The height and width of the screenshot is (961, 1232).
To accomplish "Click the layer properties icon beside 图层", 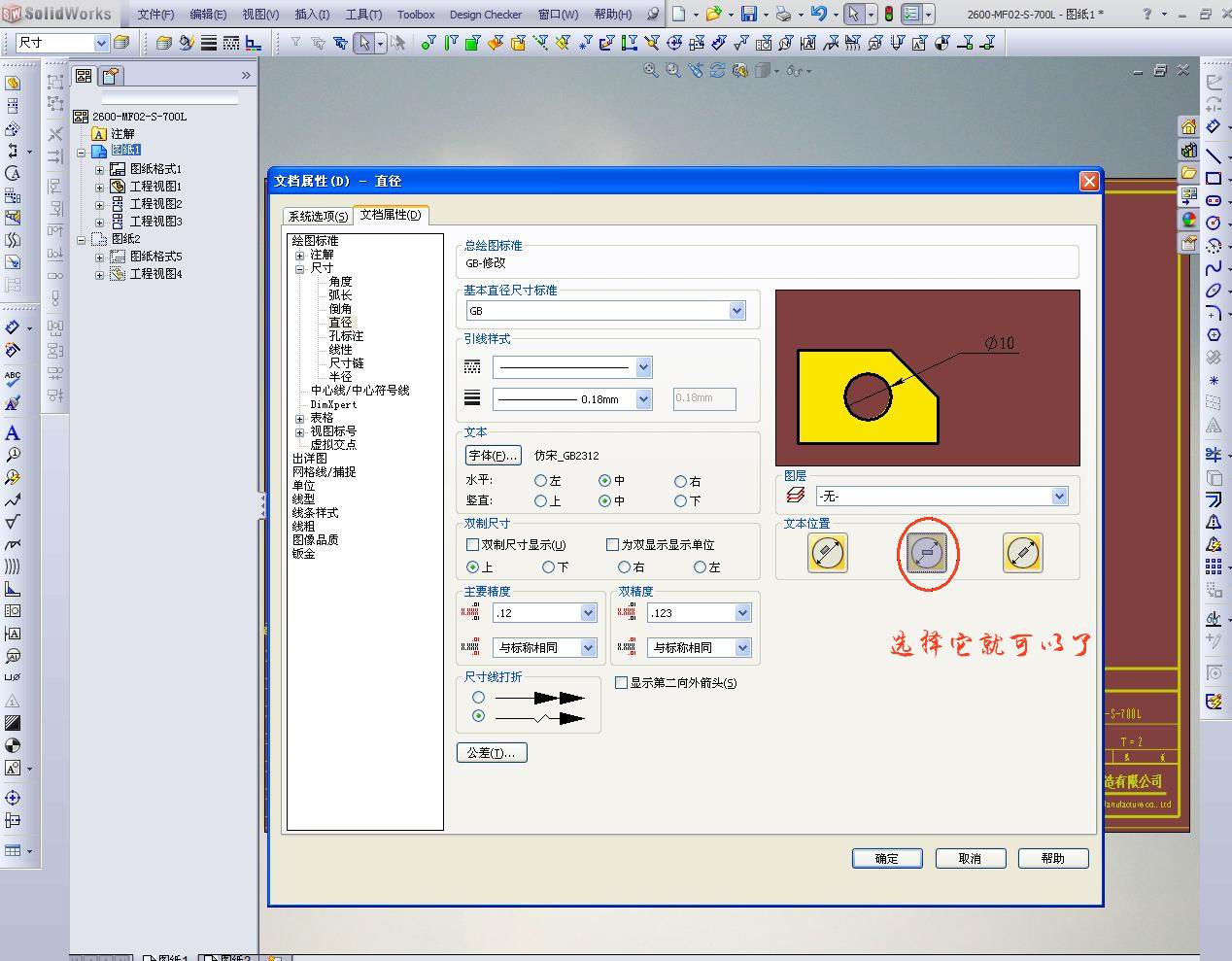I will click(796, 496).
